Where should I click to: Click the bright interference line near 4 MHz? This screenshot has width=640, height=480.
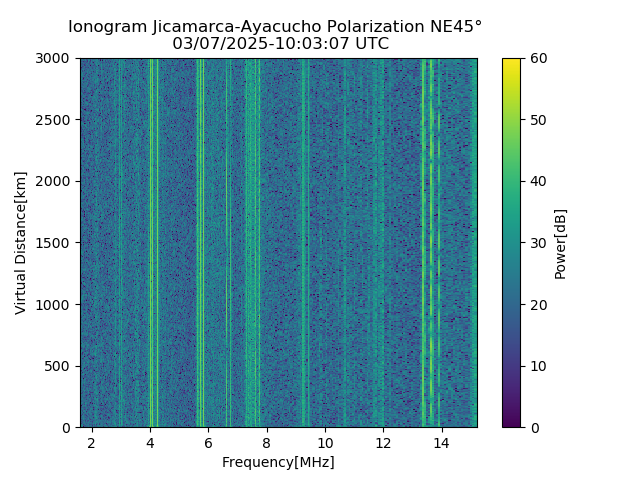[151, 243]
